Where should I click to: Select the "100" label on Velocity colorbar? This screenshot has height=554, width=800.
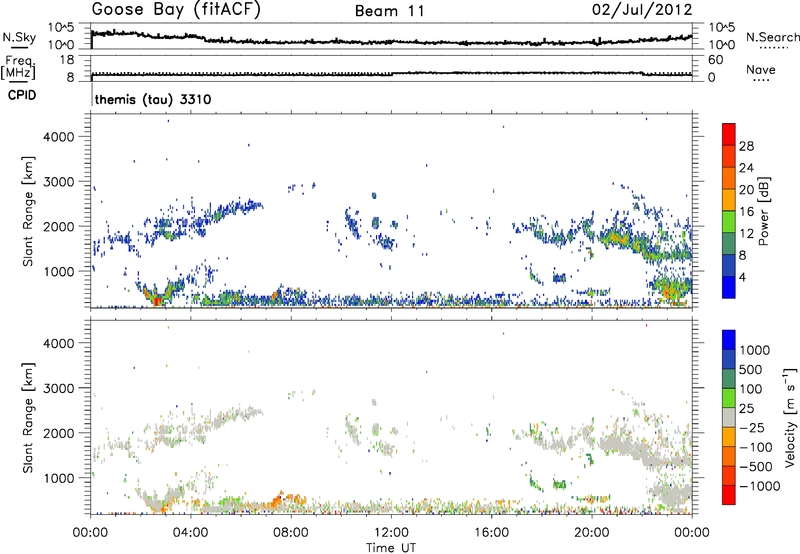click(x=751, y=389)
